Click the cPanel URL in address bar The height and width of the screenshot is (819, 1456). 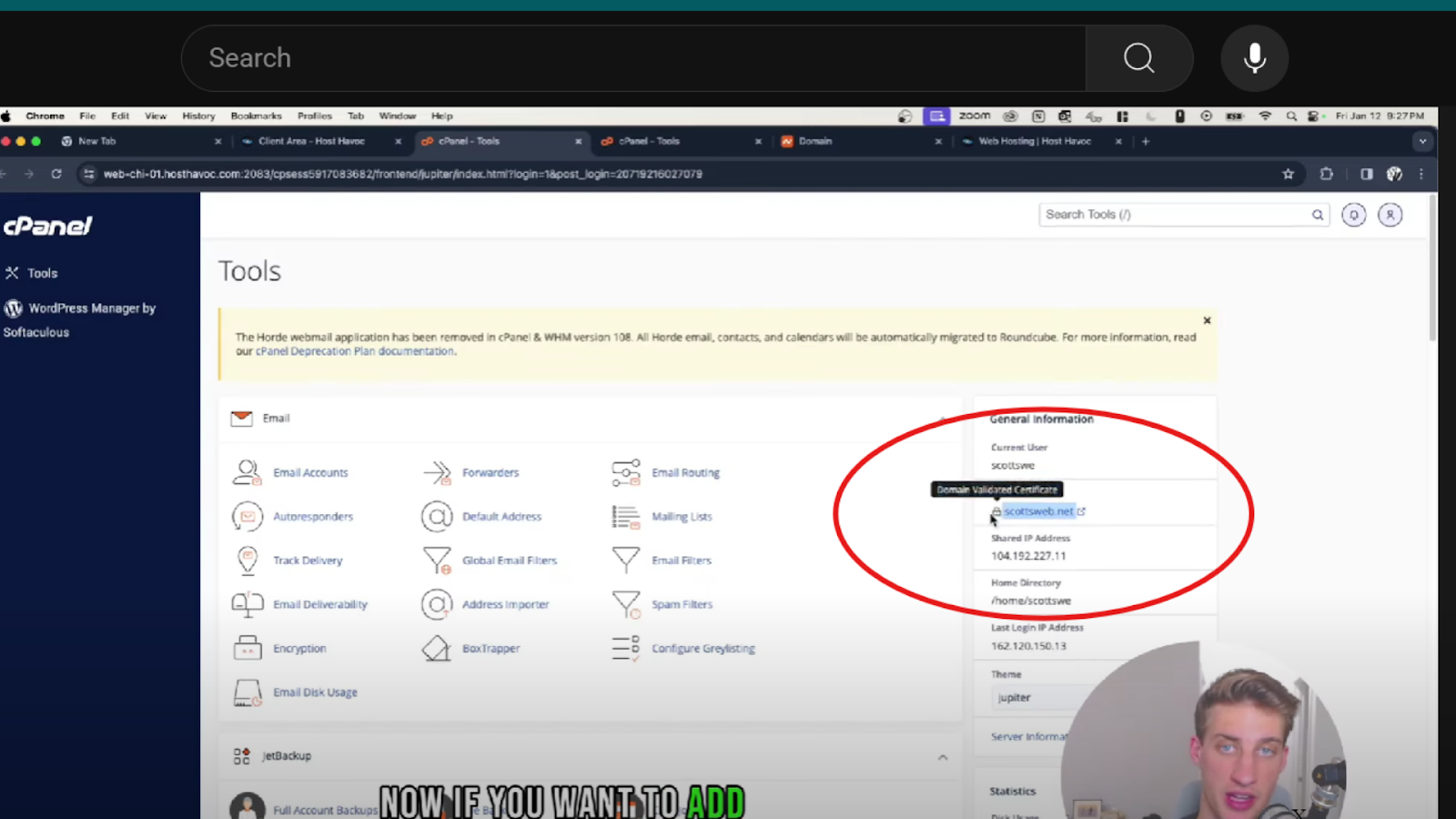coord(402,174)
